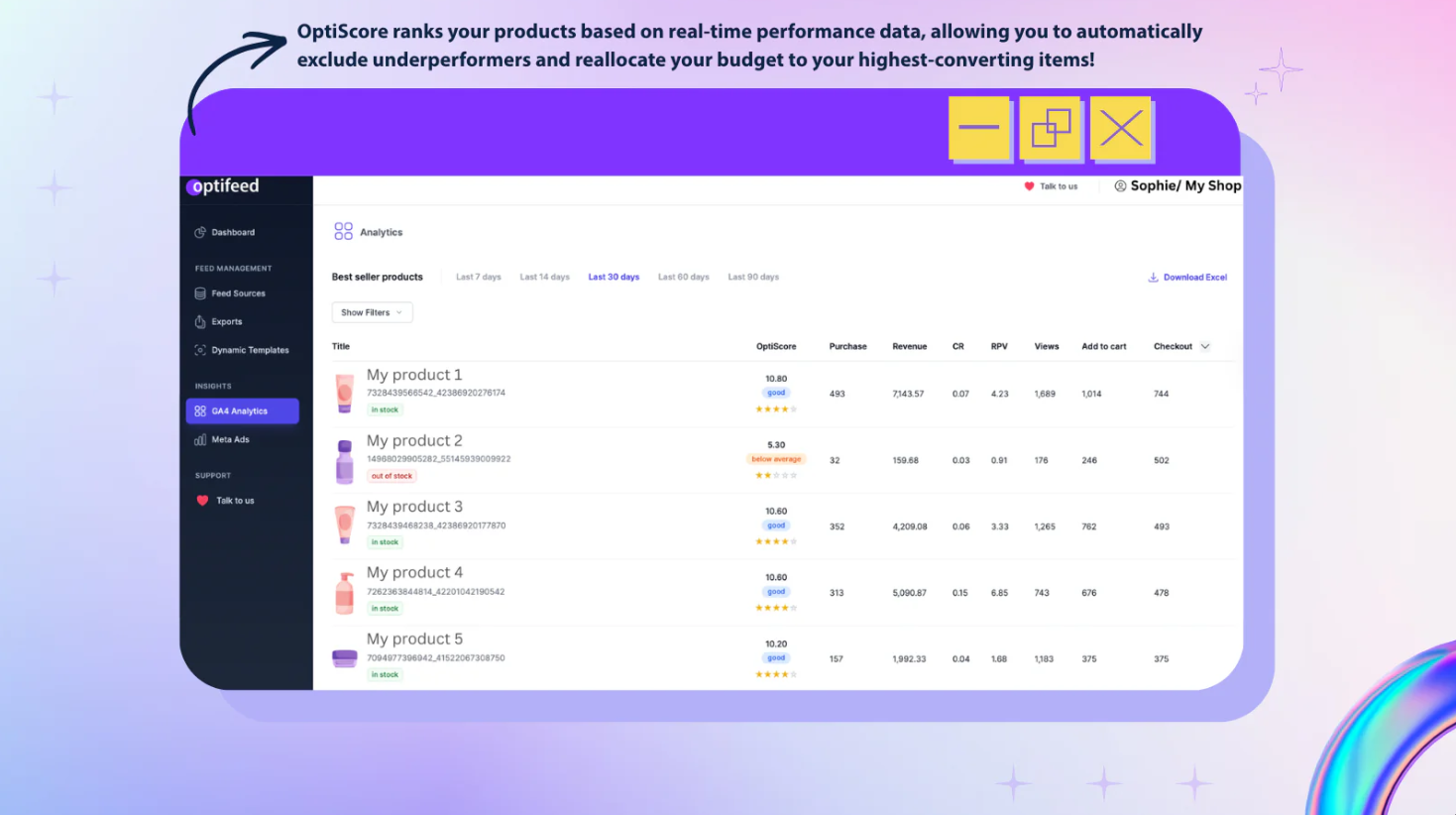Image resolution: width=1456 pixels, height=815 pixels.
Task: Open My product 4 title
Action: pos(414,573)
